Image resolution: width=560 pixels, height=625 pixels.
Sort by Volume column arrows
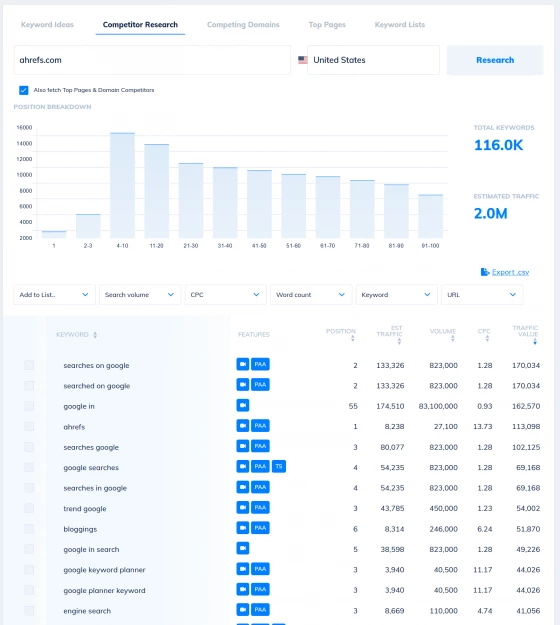(x=452, y=338)
